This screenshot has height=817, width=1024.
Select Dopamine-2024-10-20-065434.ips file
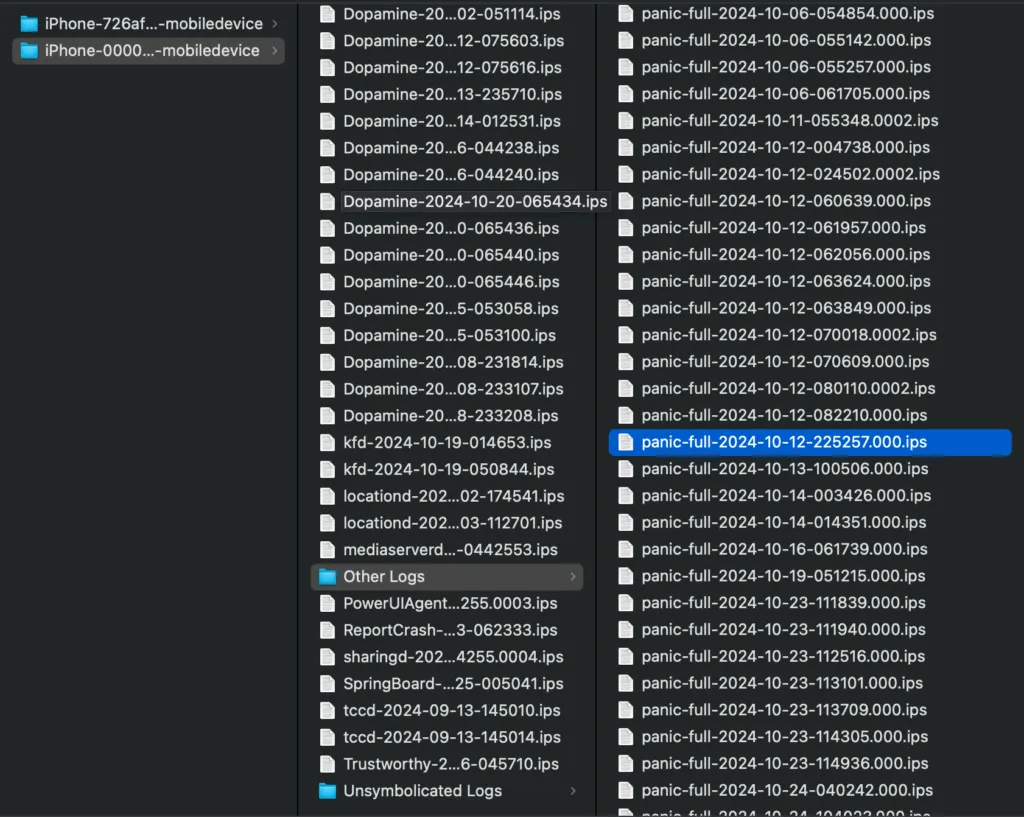tap(474, 201)
